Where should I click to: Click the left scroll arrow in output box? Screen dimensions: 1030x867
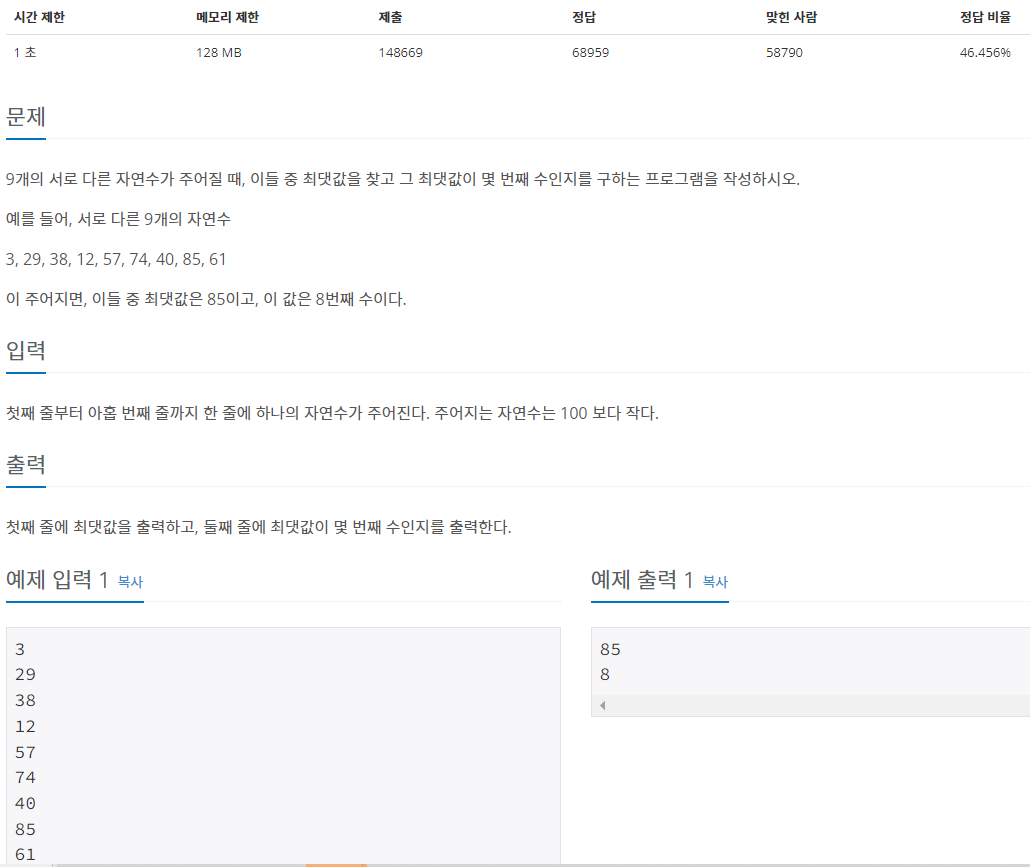(x=602, y=705)
